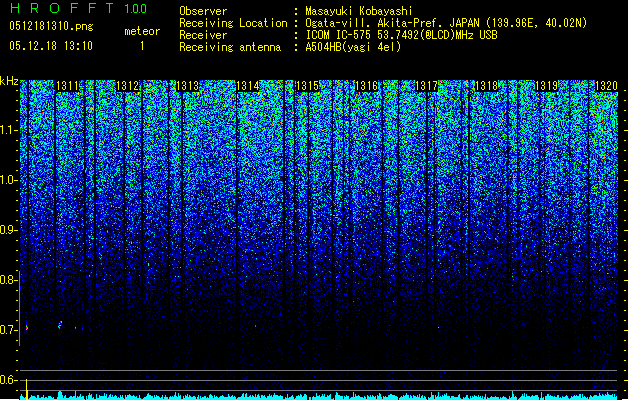Click the 1.0 kHz axis tick label
This screenshot has height=400, width=629.
[8, 180]
